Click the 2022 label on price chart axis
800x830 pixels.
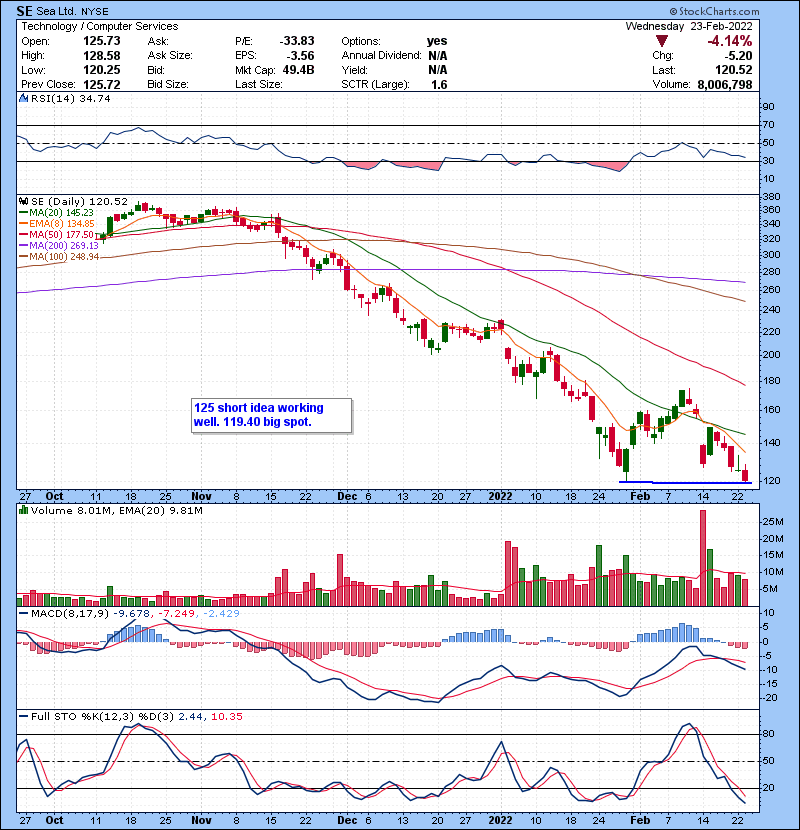[500, 497]
